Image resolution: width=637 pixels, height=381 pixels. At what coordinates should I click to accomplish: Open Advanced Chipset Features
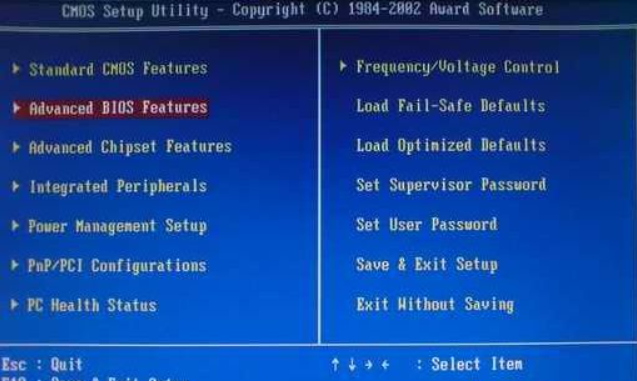click(130, 147)
